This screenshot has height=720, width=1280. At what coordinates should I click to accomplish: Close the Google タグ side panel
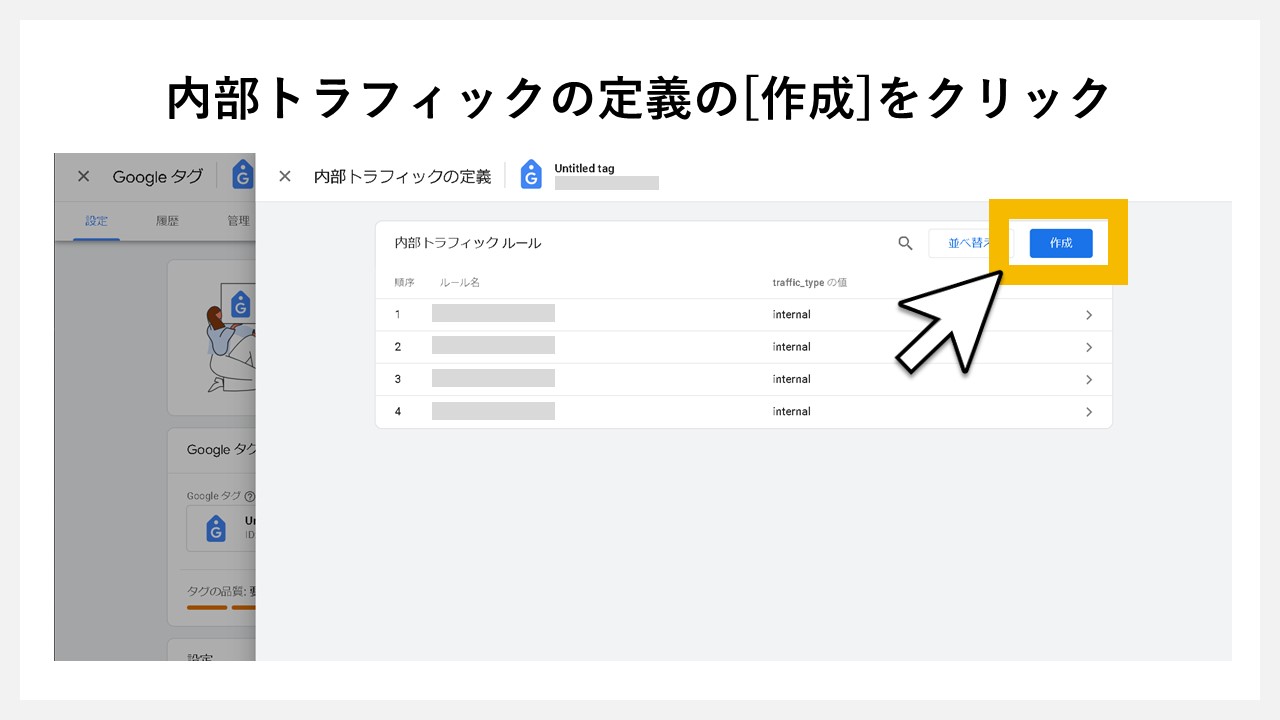click(x=83, y=176)
